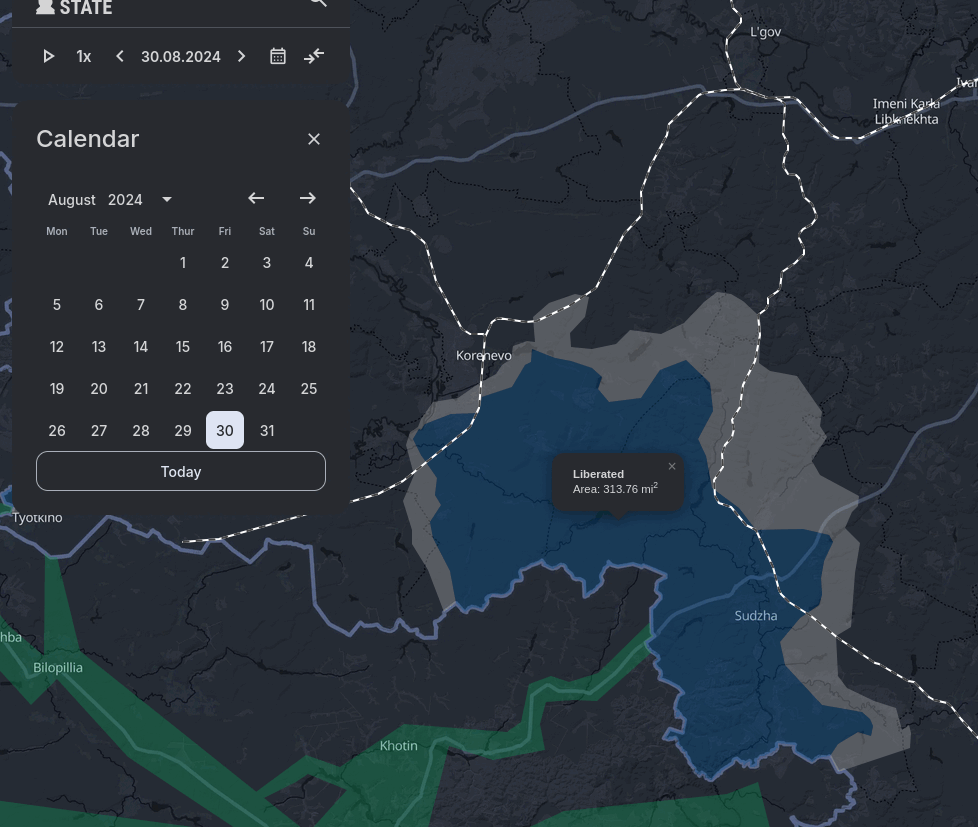
Task: Click the Khotin label on map
Action: point(399,745)
